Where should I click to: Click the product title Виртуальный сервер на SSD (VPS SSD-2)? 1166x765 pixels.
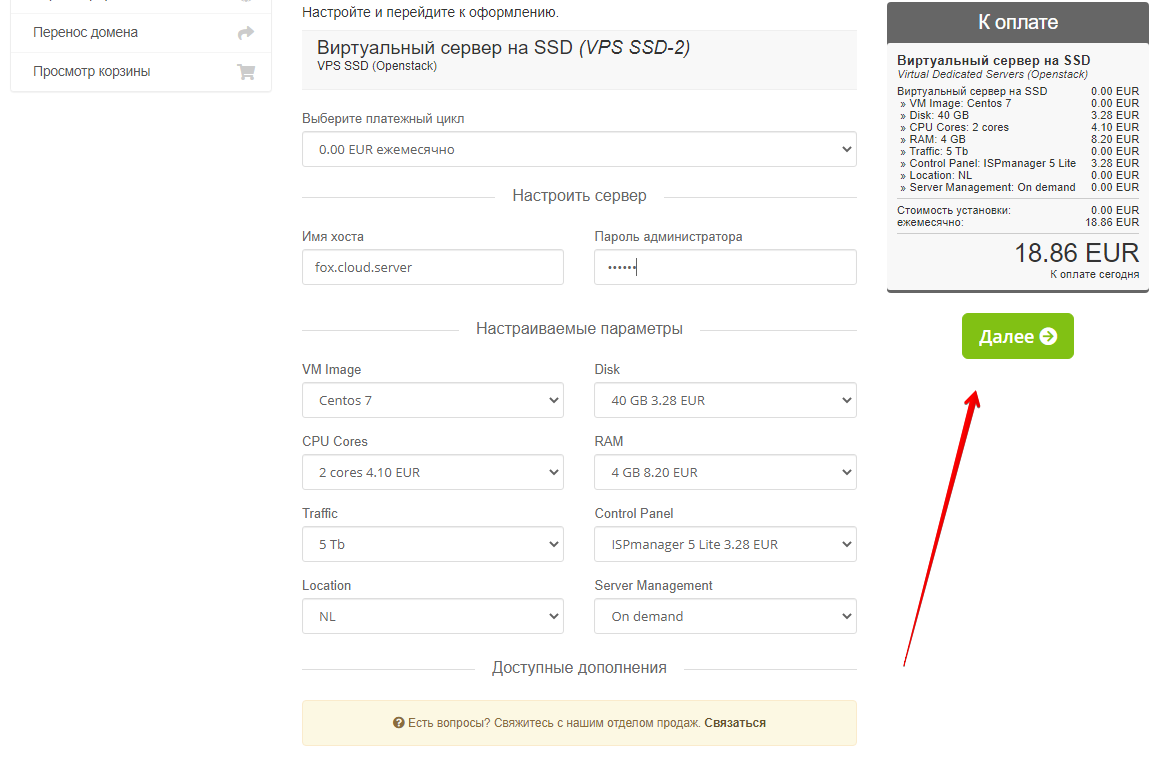click(503, 48)
